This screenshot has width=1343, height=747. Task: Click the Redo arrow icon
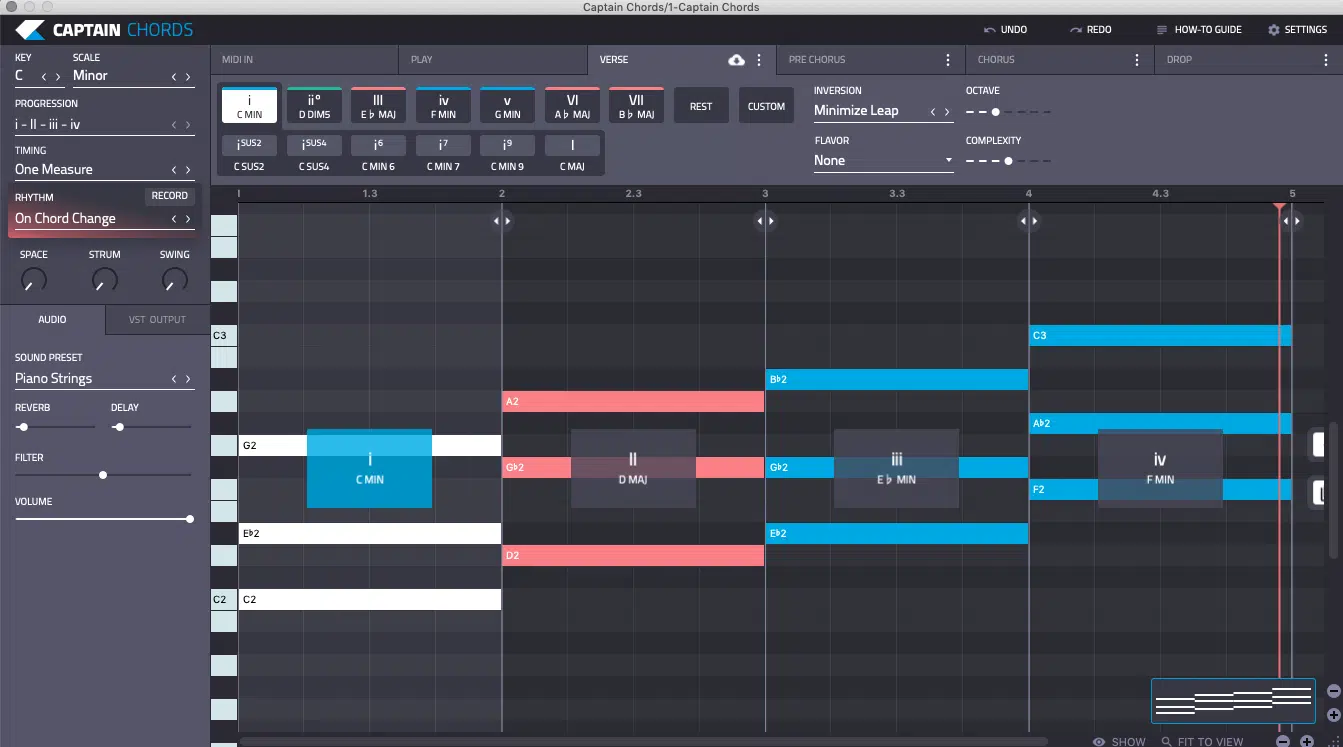1076,30
